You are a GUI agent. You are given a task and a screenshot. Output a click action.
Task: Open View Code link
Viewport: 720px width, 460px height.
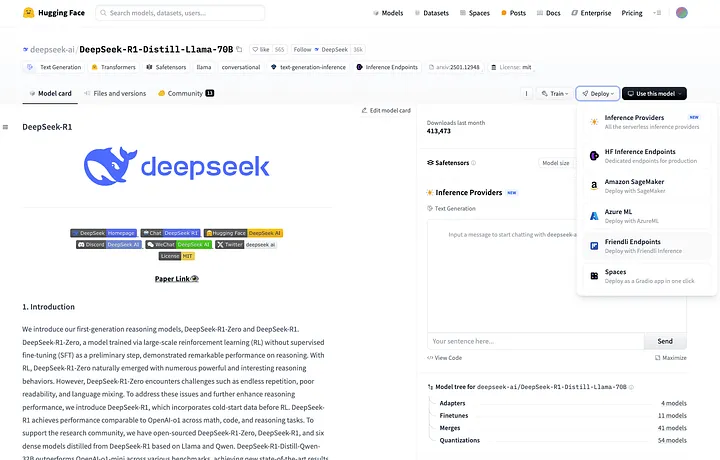click(444, 358)
